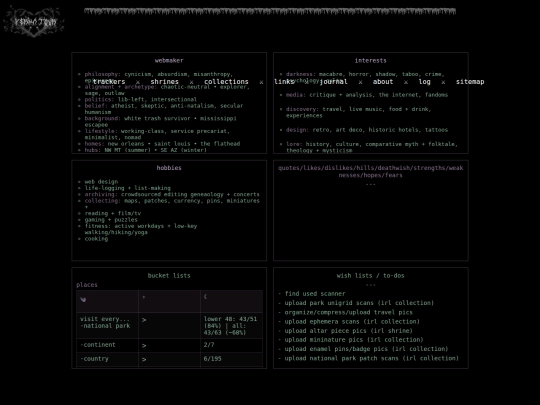Select the 'fitness: active workdays' line
Screen dimensions: 540x405
point(141,229)
